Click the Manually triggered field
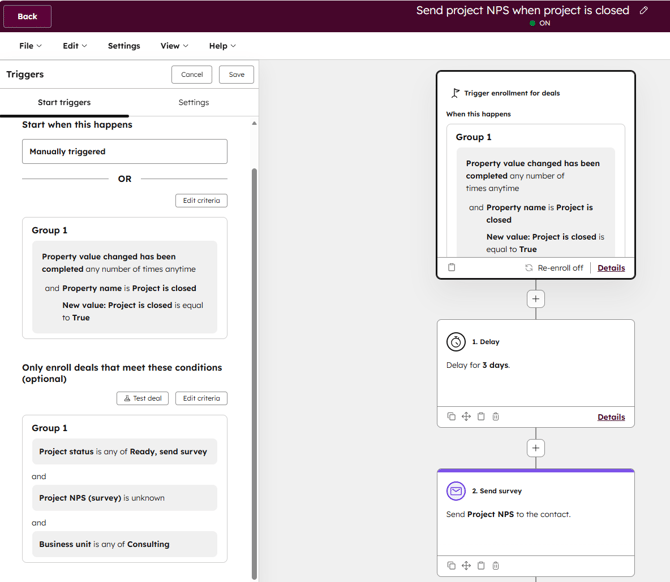Screen dimensions: 670x582 click(125, 152)
